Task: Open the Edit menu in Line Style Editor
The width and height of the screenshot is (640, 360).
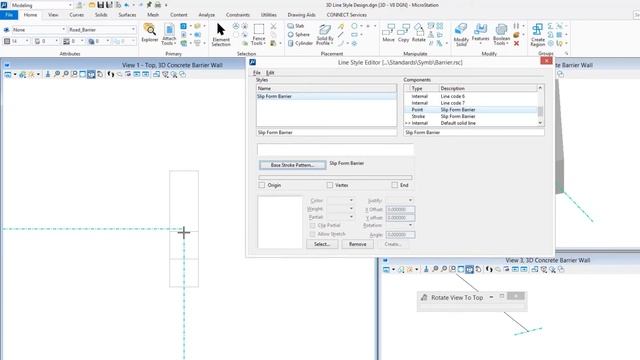Action: coord(270,73)
